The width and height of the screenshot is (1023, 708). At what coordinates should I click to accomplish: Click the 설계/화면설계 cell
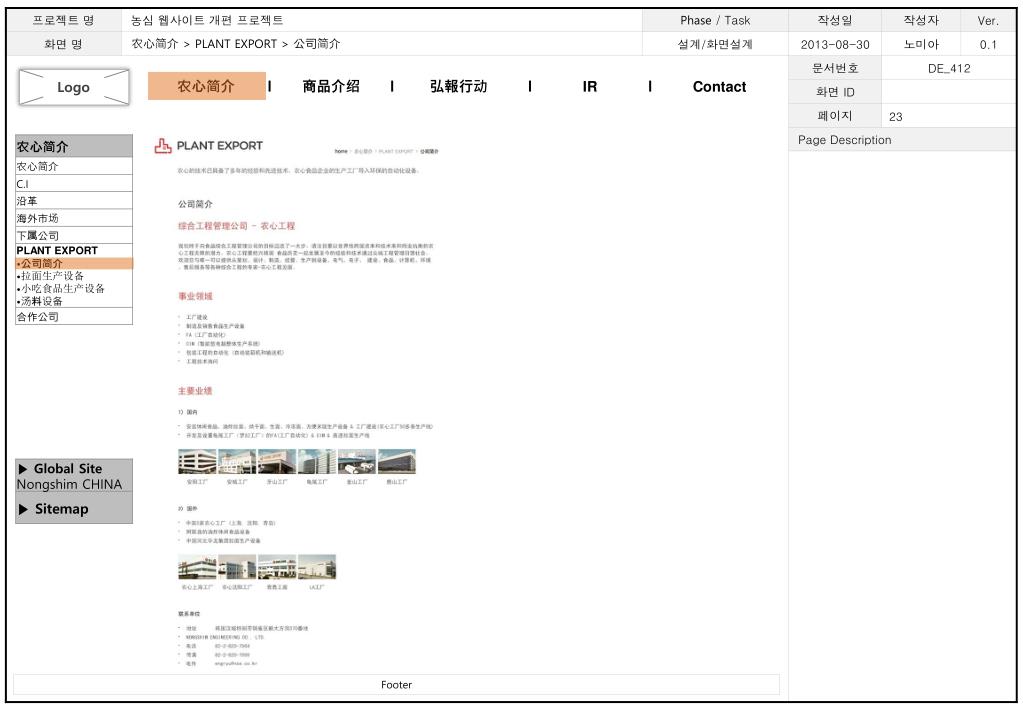(715, 44)
